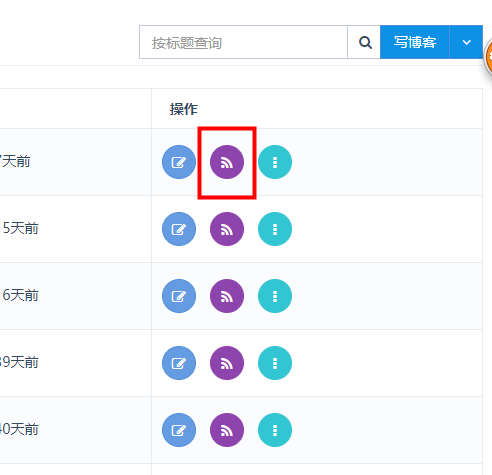Click purple RSS icon for 9天前 row

click(x=227, y=363)
